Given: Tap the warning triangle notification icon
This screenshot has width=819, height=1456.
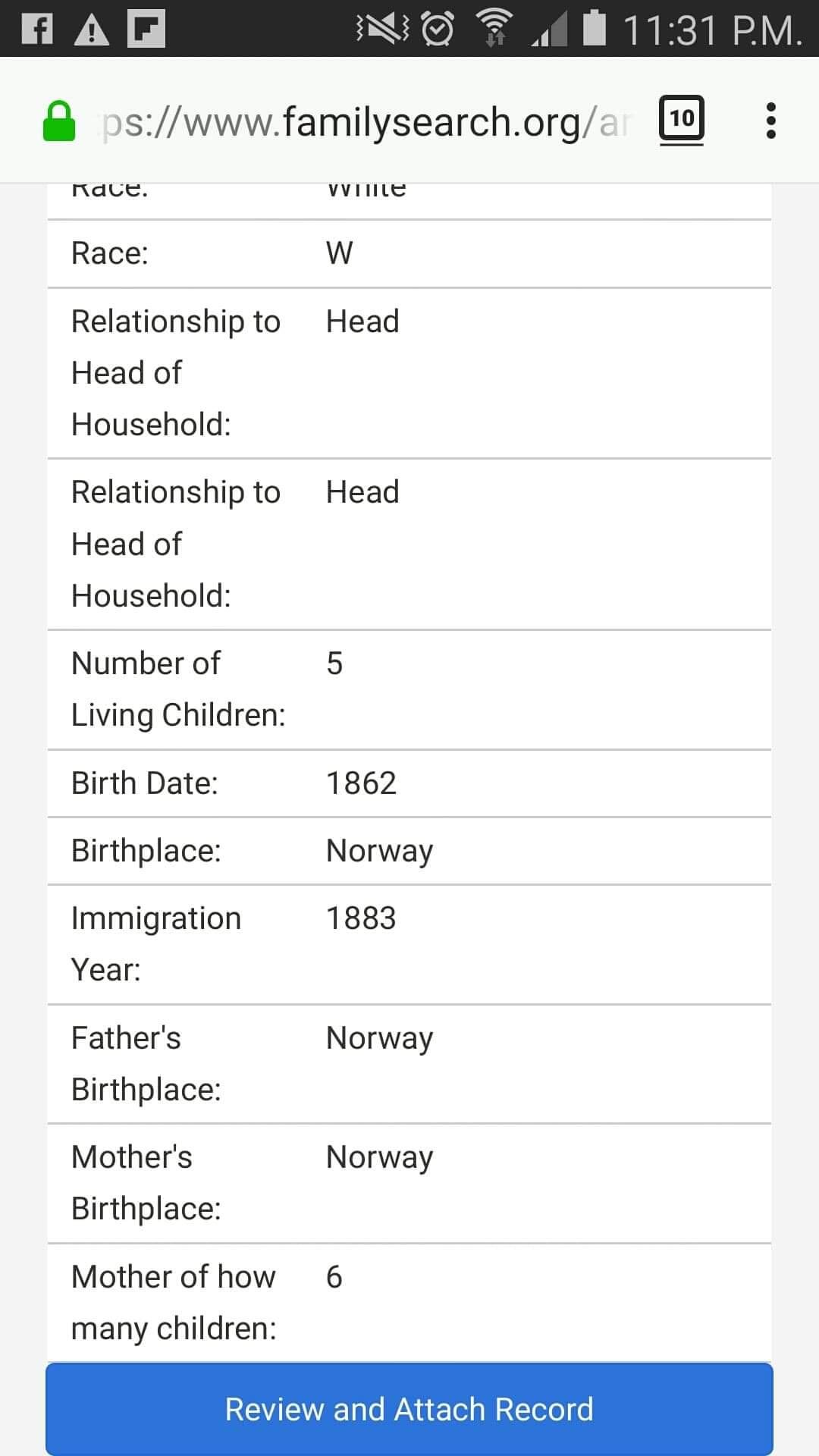Looking at the screenshot, I should (x=92, y=30).
